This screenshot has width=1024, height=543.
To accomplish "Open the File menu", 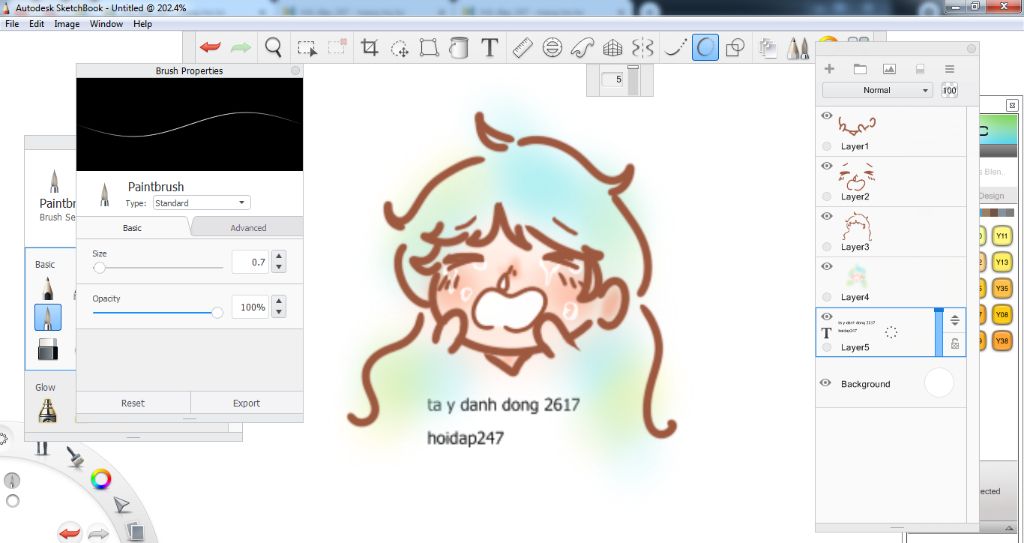I will point(12,24).
